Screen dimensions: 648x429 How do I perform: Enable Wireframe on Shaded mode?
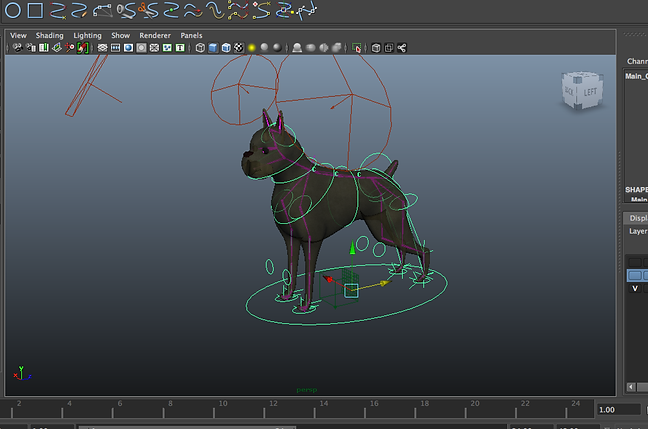pyautogui.click(x=226, y=48)
